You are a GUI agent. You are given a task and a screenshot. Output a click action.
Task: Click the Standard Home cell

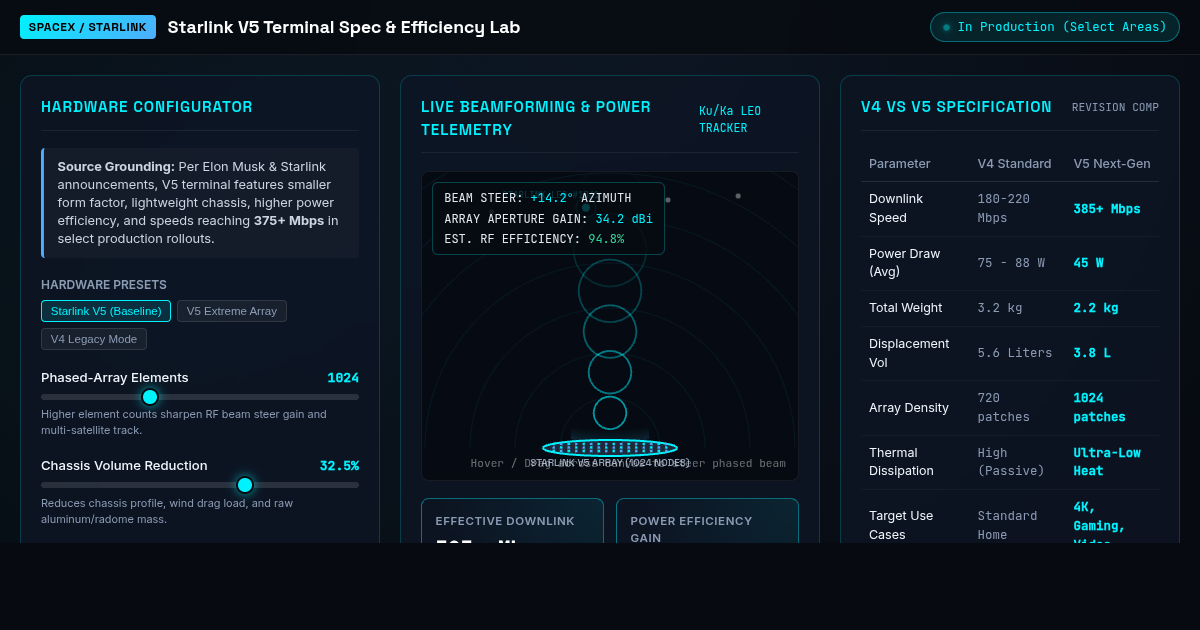click(x=1007, y=525)
